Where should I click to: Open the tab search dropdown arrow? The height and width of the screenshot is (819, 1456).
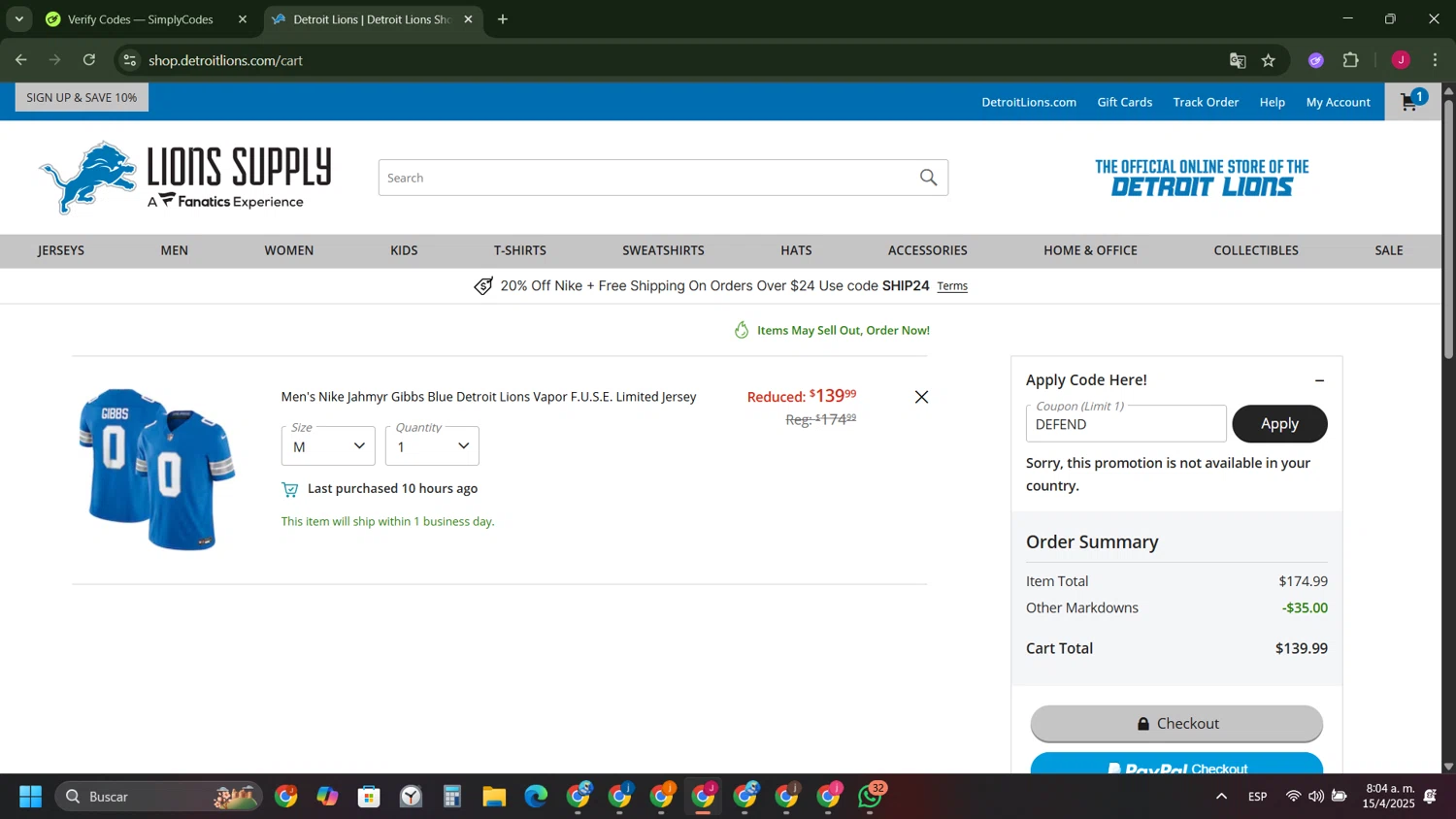tap(18, 19)
